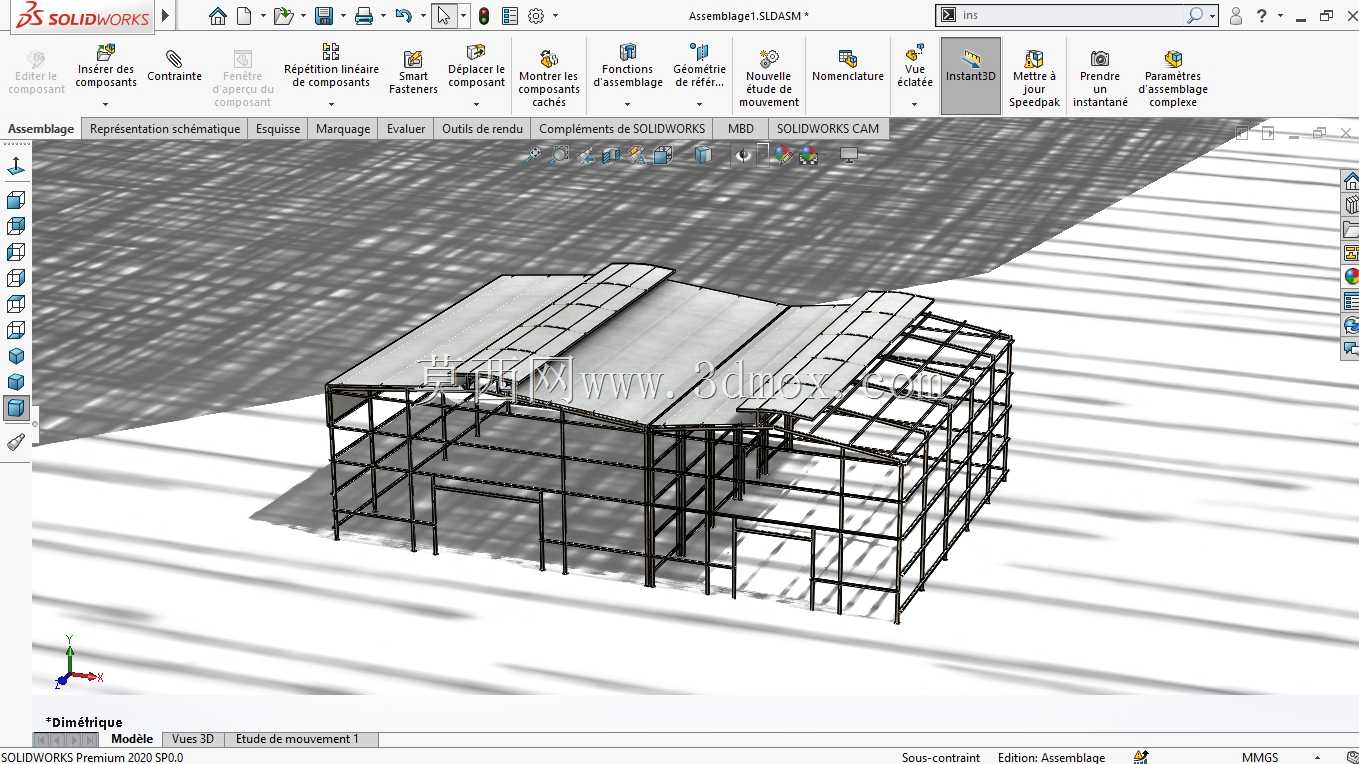Click Montrer les composants cachés

(548, 78)
